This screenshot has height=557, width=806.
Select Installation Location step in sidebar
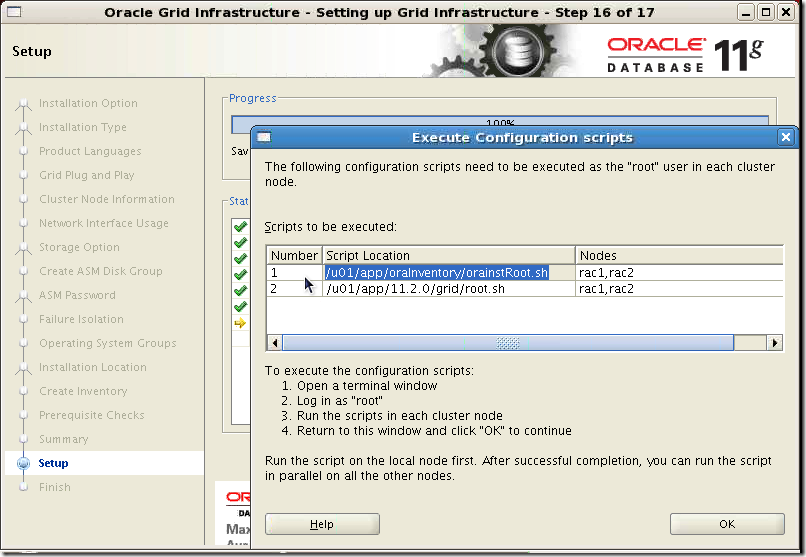pos(93,367)
